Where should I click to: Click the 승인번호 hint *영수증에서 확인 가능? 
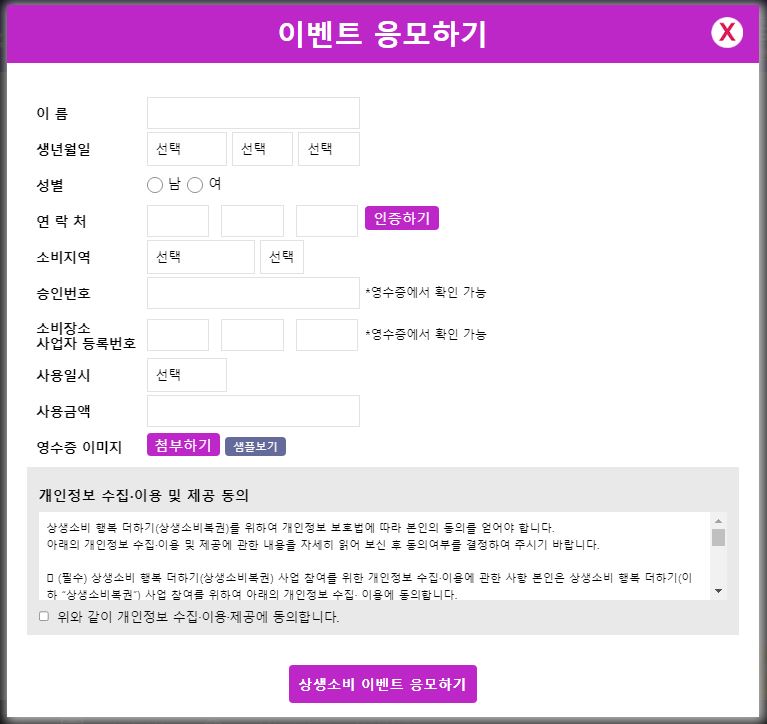[x=426, y=293]
